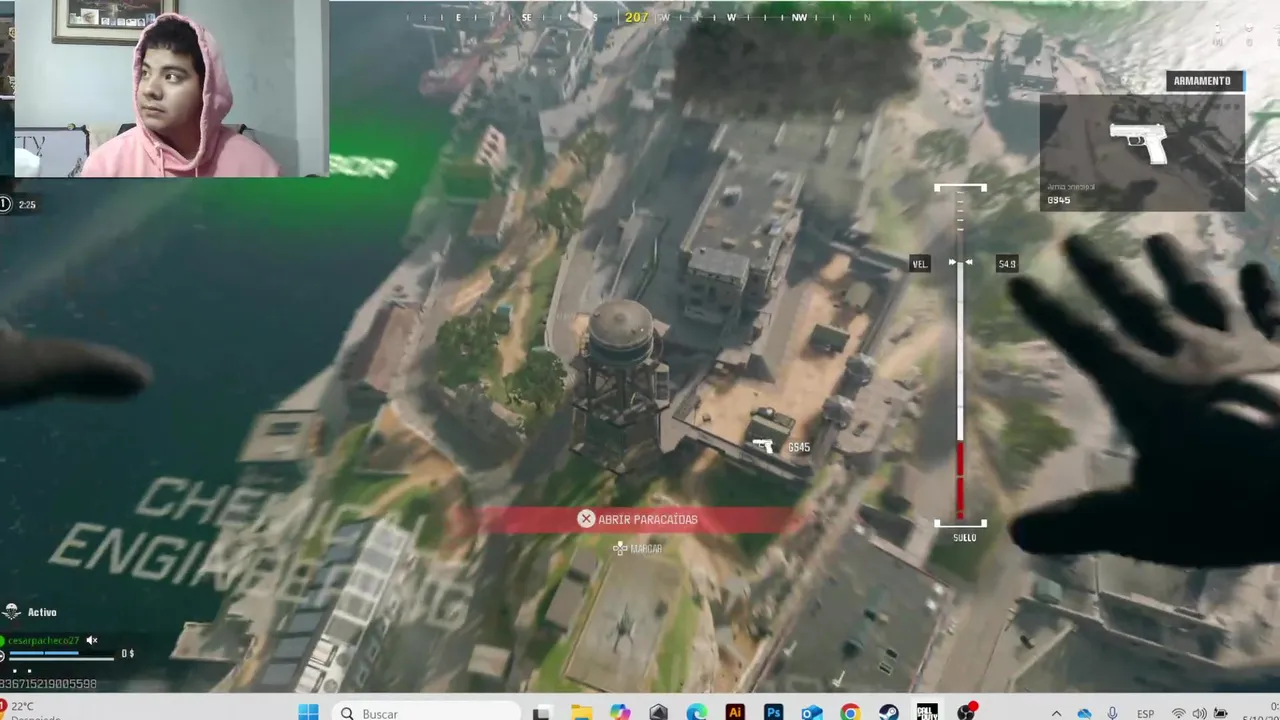This screenshot has height=720, width=1280.
Task: Click the X icon on Abrir Paracaídas prompt
Action: 586,518
